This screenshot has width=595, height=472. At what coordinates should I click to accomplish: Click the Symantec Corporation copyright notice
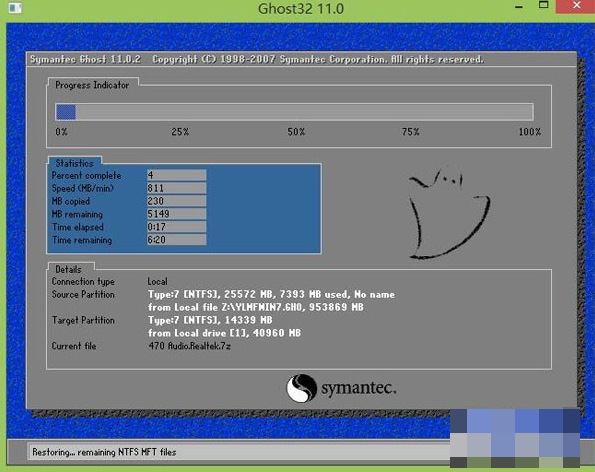tap(318, 60)
